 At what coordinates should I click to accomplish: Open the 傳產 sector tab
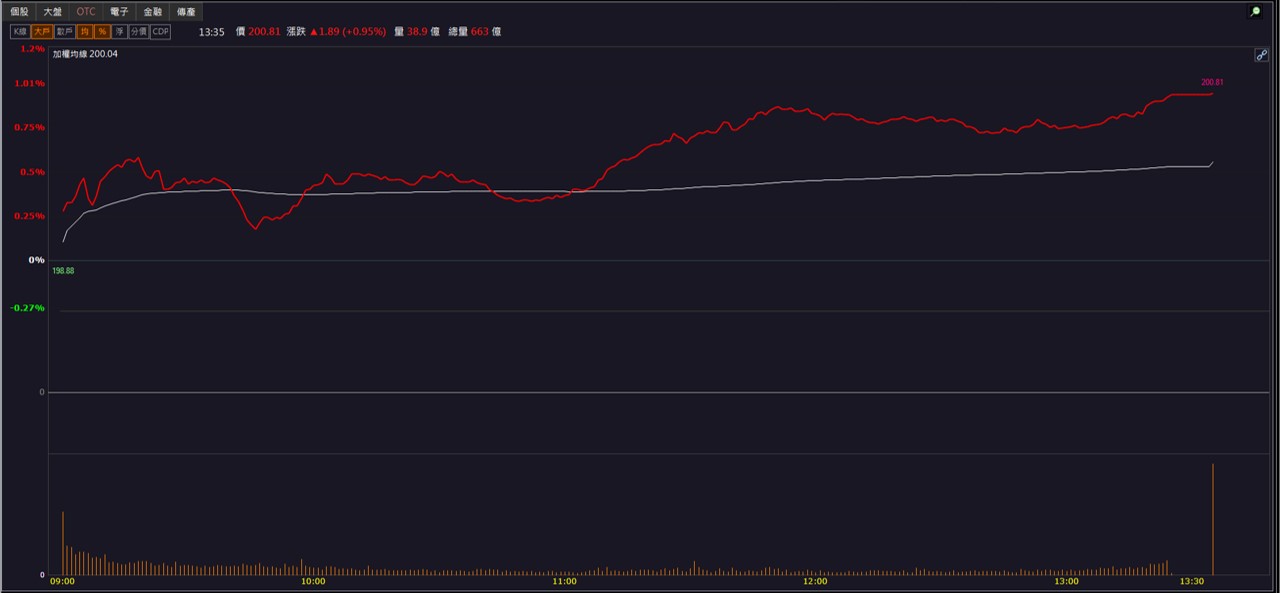pyautogui.click(x=186, y=12)
